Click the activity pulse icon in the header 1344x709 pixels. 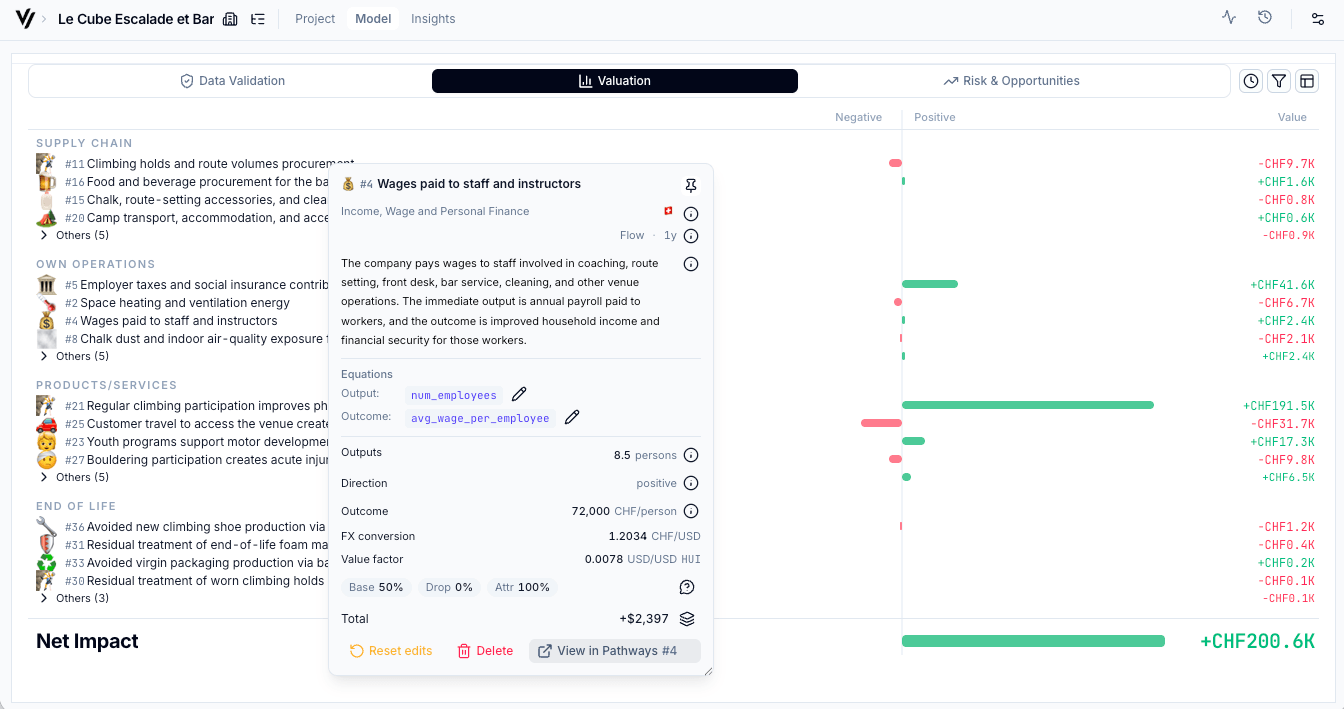[1229, 17]
